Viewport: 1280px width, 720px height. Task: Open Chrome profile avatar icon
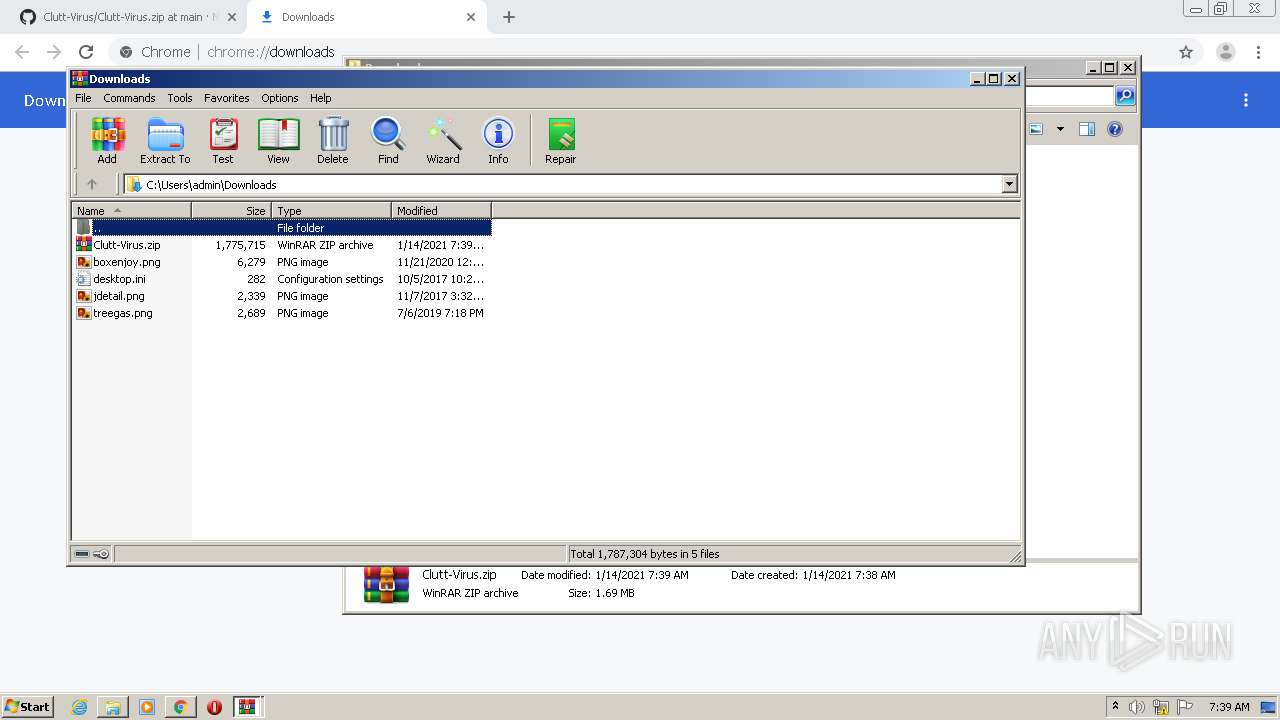1226,52
